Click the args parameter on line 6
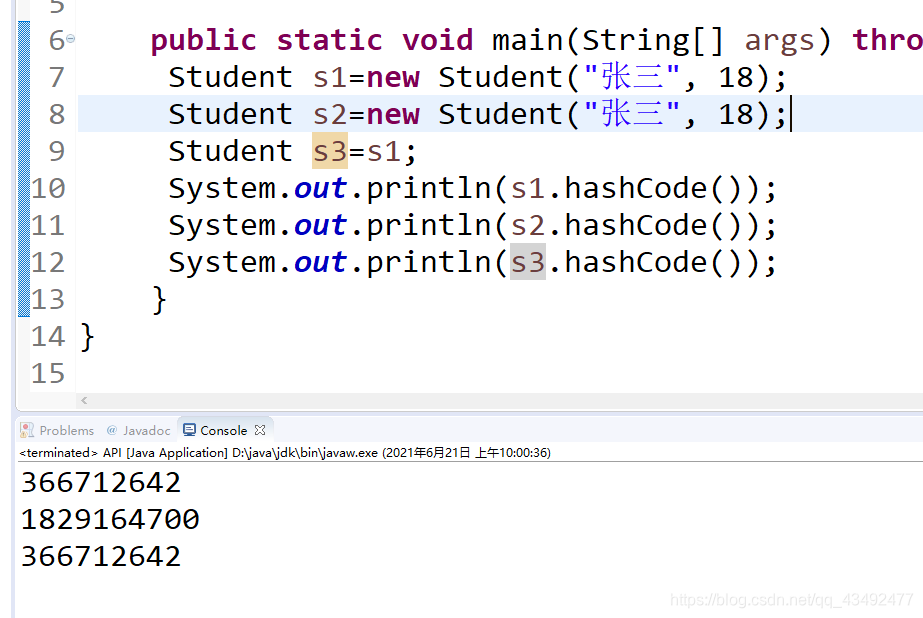 (x=779, y=42)
